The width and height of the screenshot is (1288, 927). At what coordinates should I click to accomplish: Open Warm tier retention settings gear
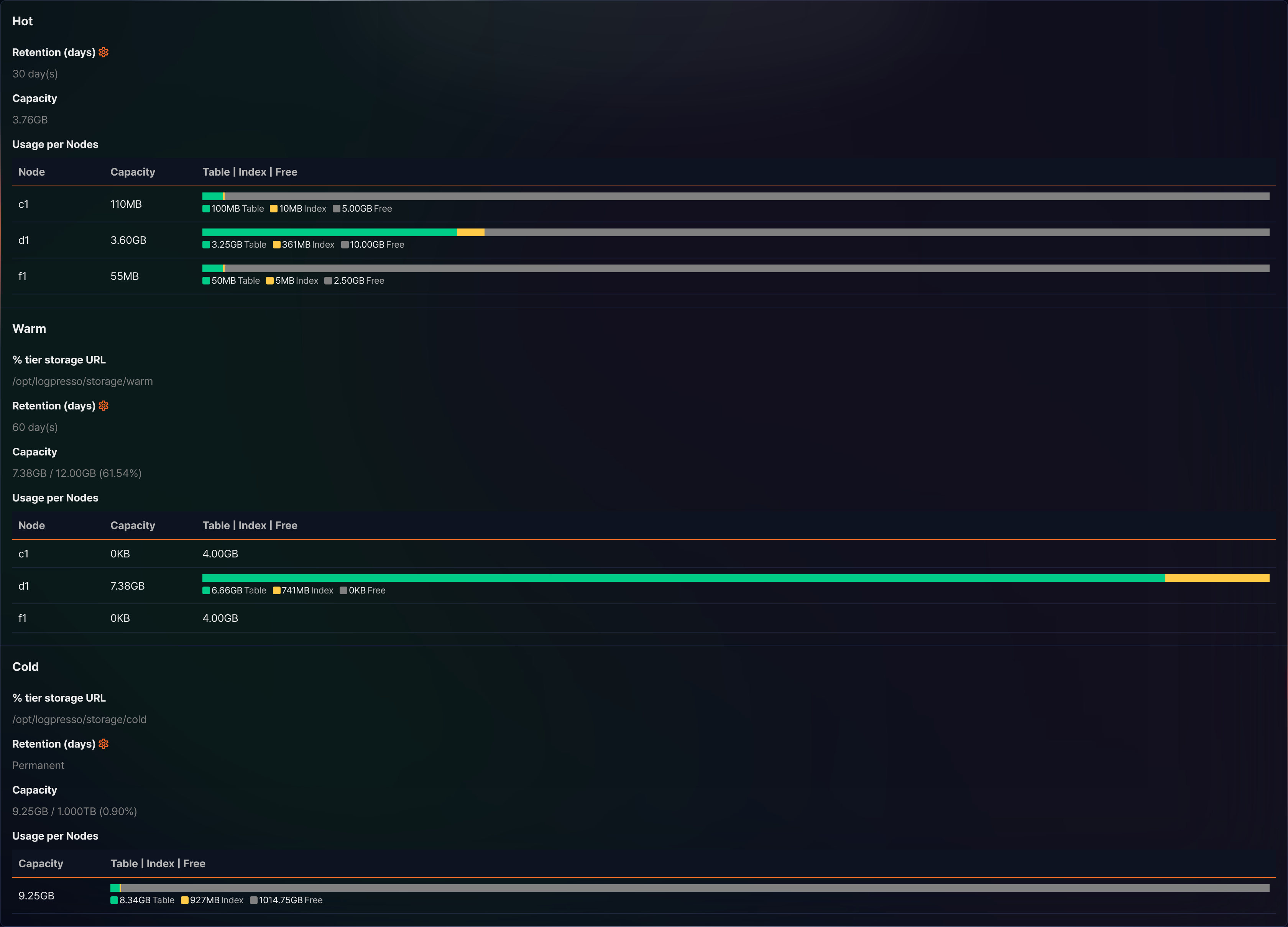(x=103, y=406)
